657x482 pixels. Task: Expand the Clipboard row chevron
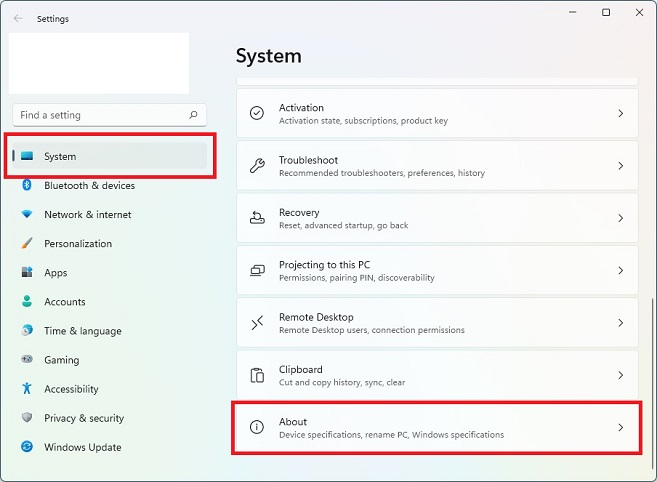[x=621, y=375]
